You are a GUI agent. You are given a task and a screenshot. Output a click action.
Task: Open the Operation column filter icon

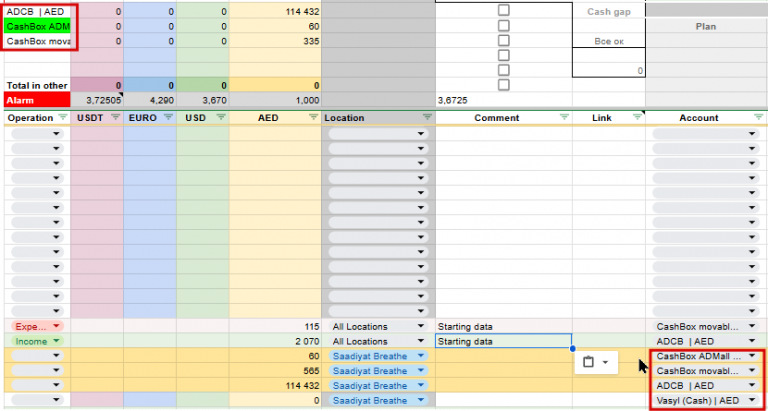click(62, 118)
